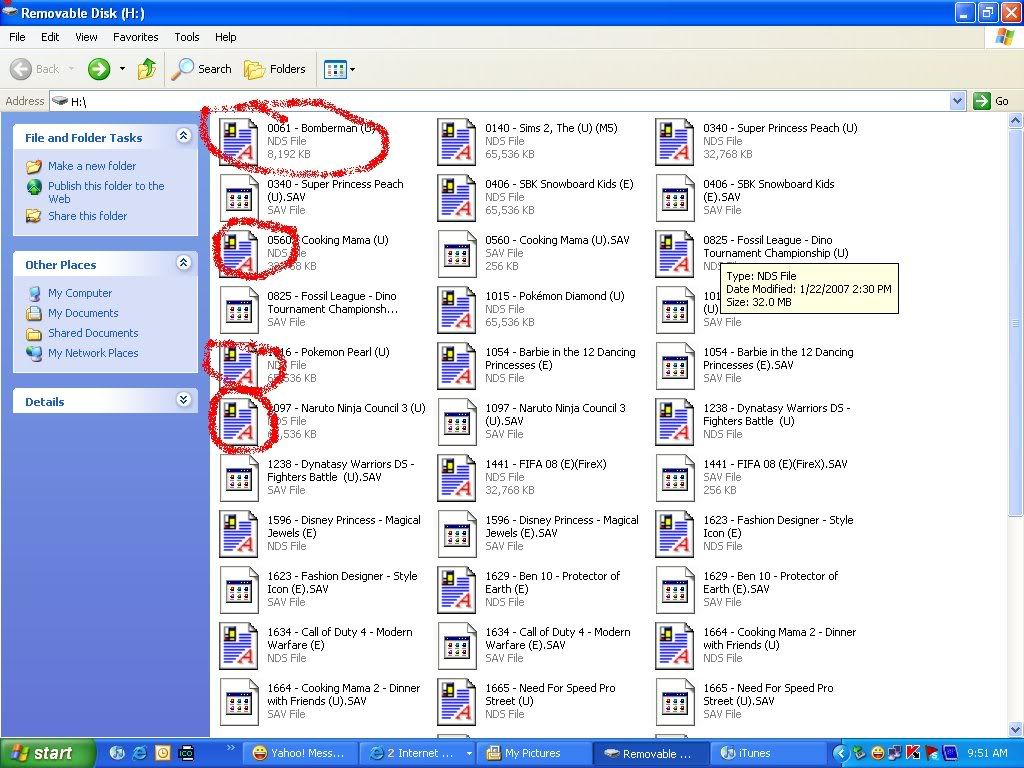Open the address bar dropdown arrow

coord(957,101)
